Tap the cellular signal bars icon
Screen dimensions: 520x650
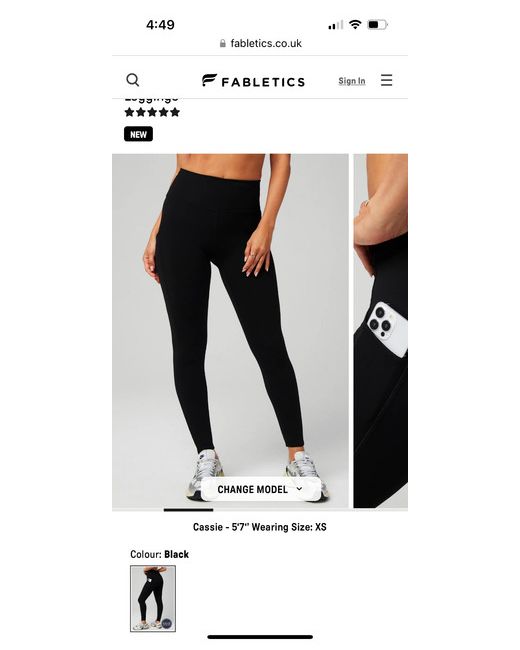[335, 25]
